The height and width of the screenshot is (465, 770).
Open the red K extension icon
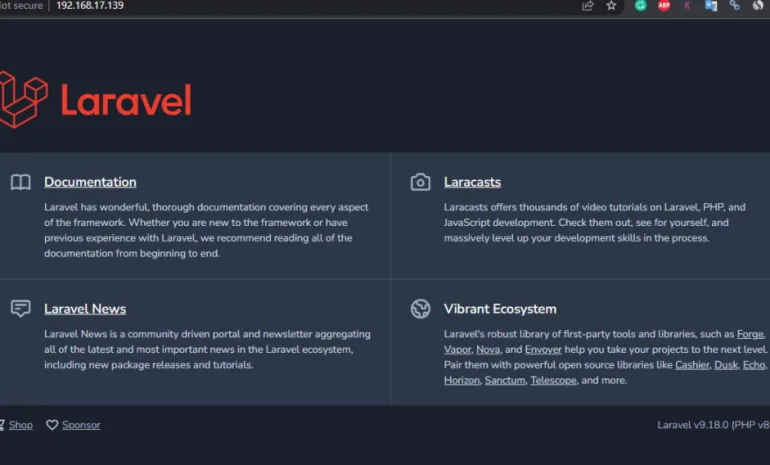(687, 5)
